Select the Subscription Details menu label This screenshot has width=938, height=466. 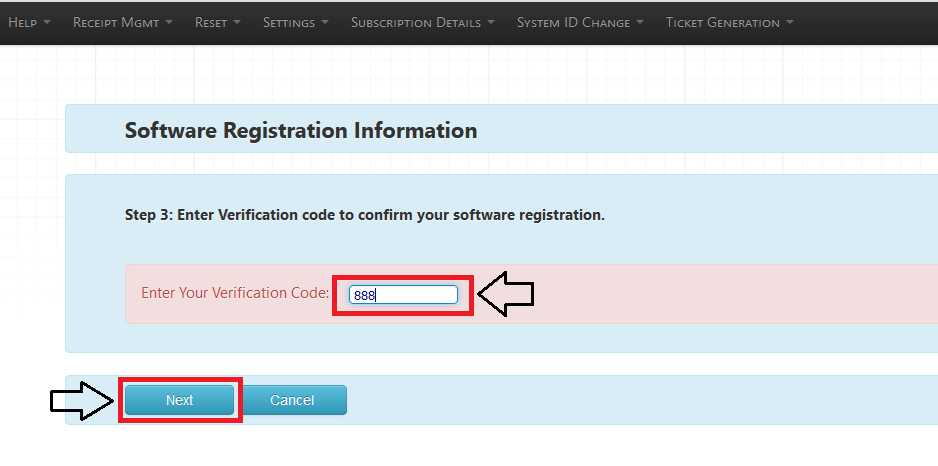(x=416, y=23)
